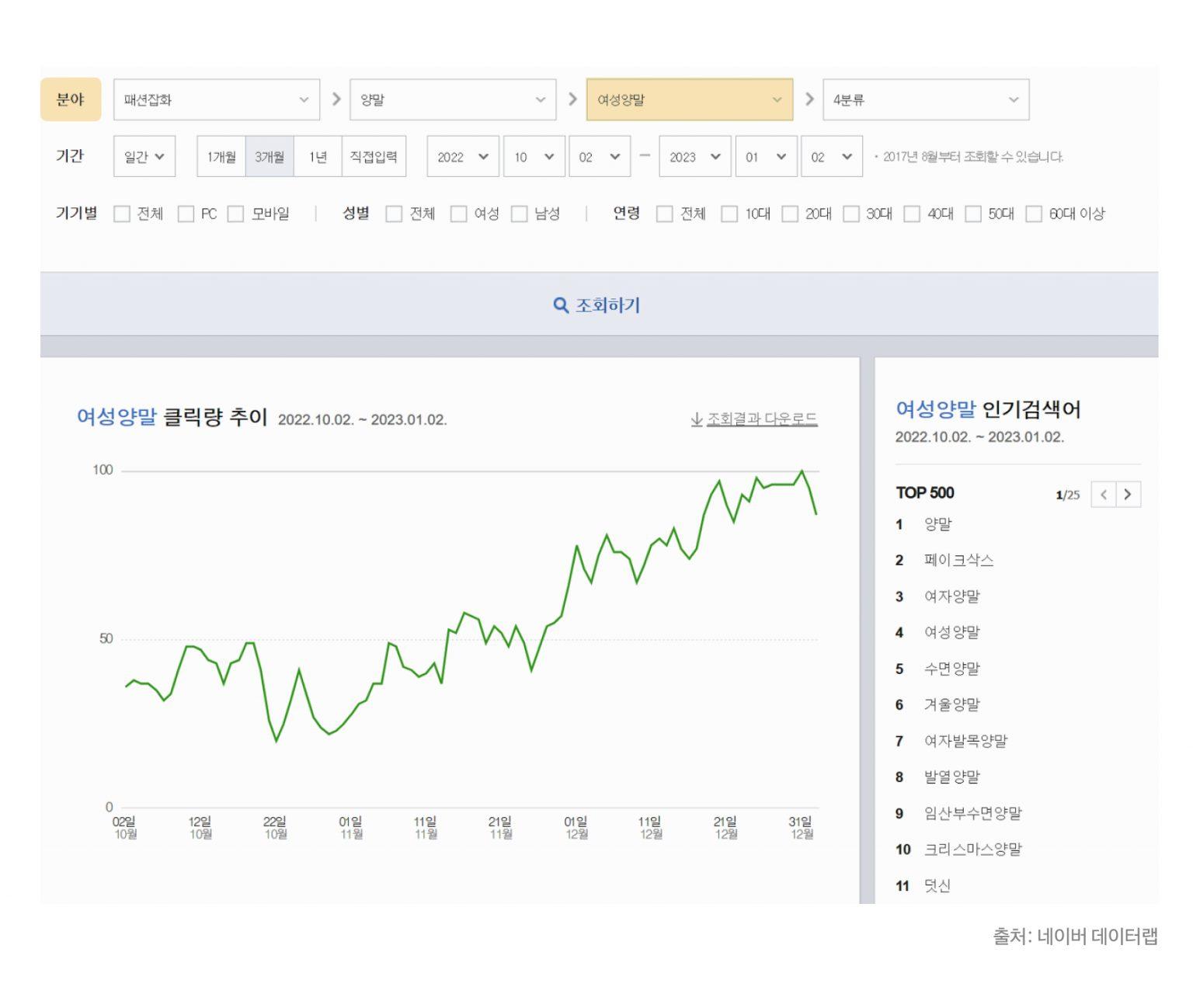Click arrow between 여성양말 and 4분류 dropdowns
The height and width of the screenshot is (1008, 1193).
(x=809, y=99)
